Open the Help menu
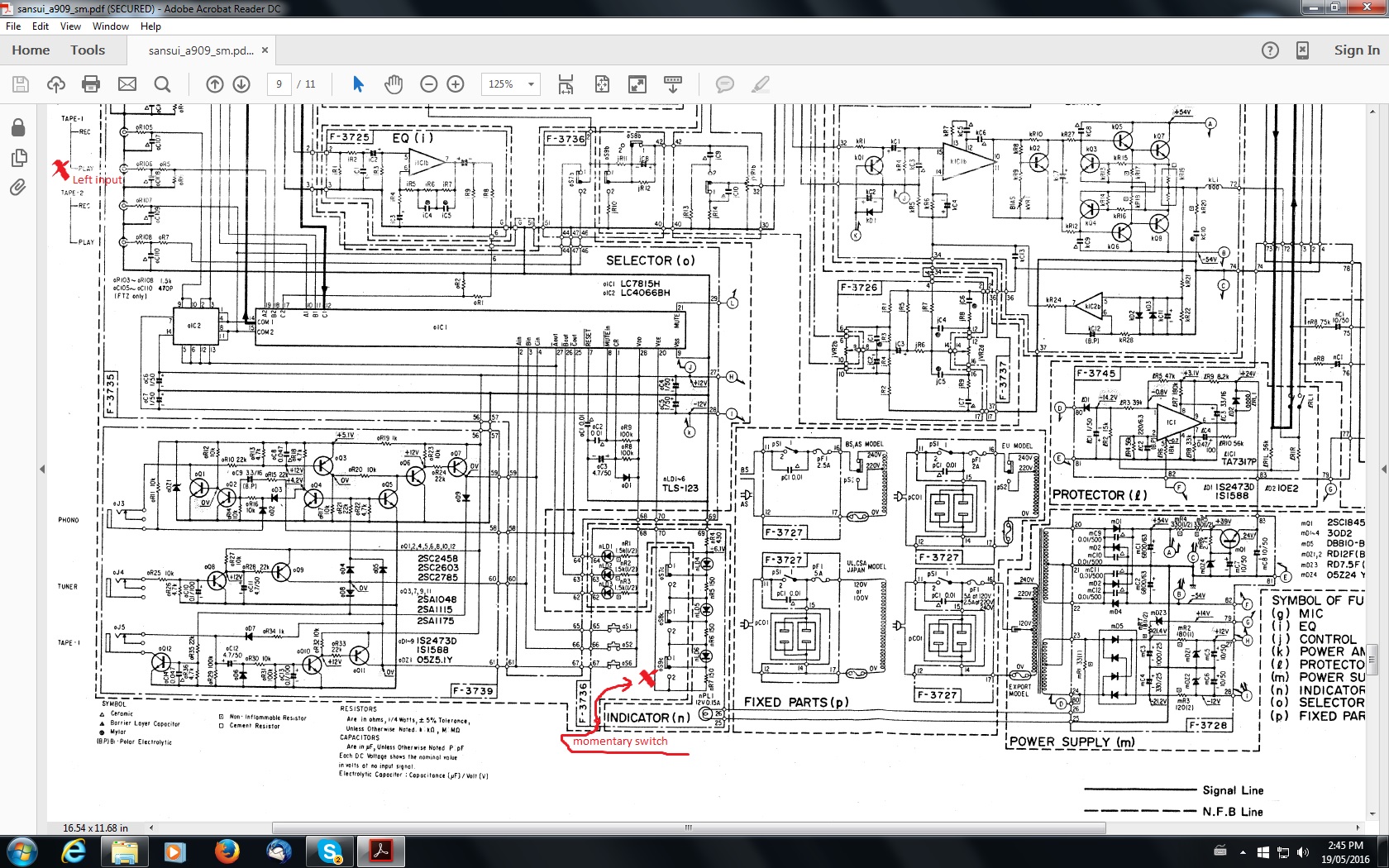 click(x=150, y=26)
